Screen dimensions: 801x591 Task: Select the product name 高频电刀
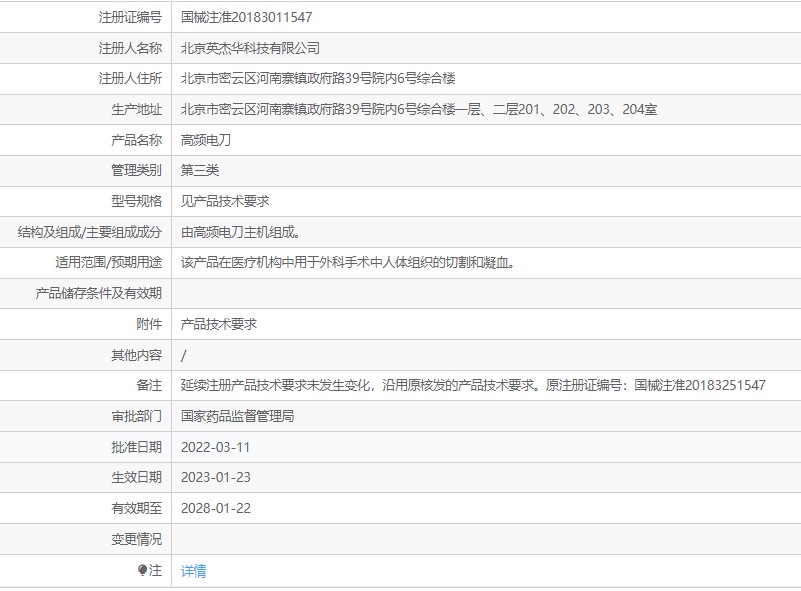[206, 140]
